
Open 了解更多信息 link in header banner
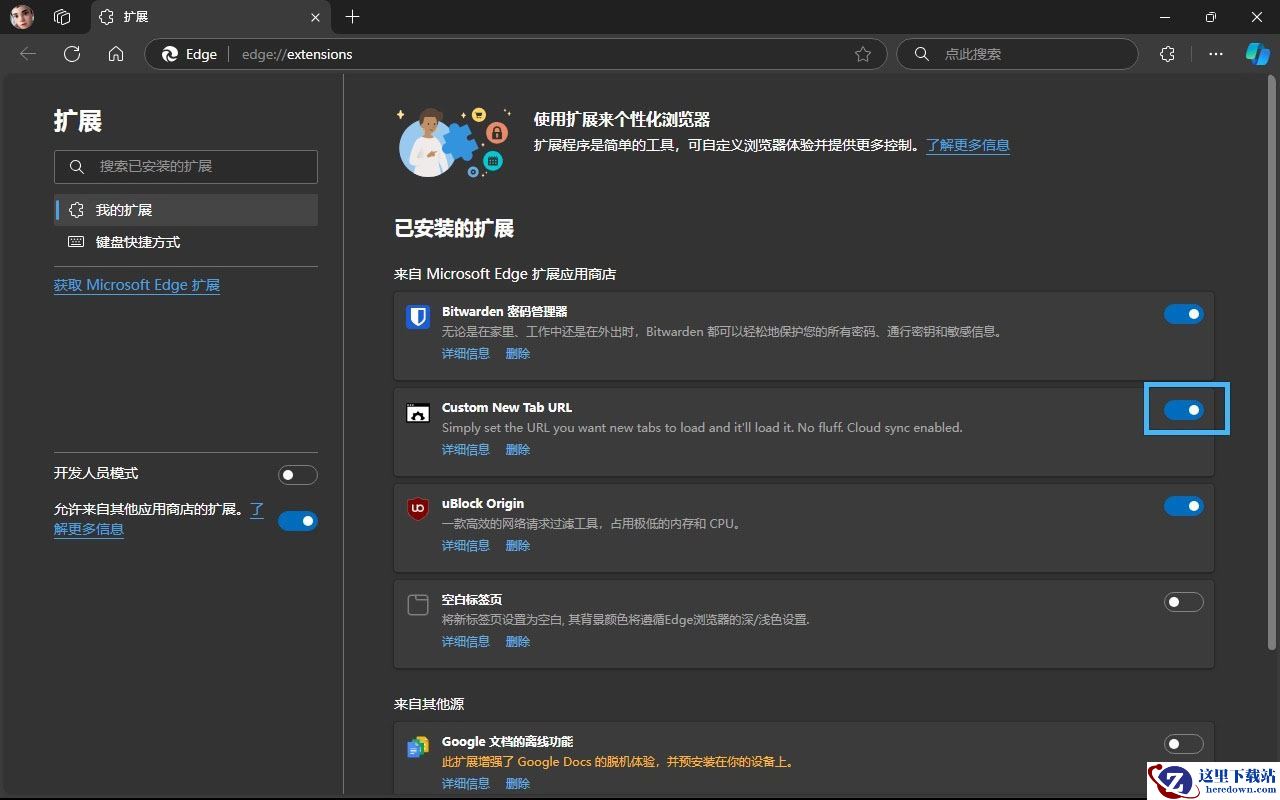coord(967,145)
